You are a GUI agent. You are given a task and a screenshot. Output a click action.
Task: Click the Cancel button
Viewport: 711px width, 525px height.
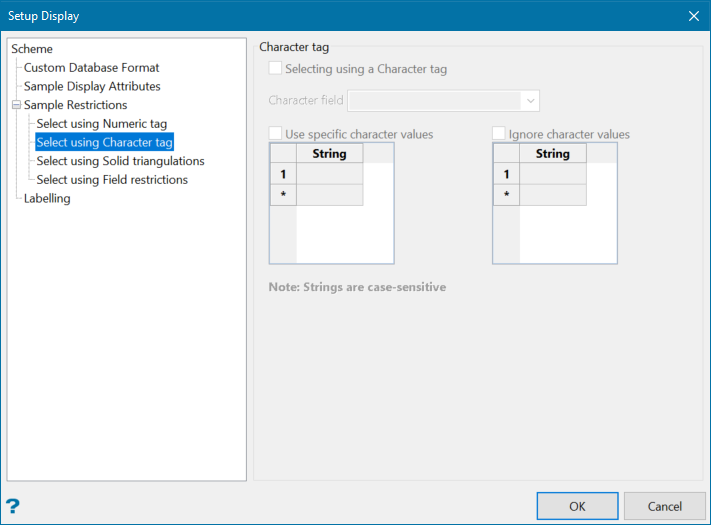[x=665, y=506]
